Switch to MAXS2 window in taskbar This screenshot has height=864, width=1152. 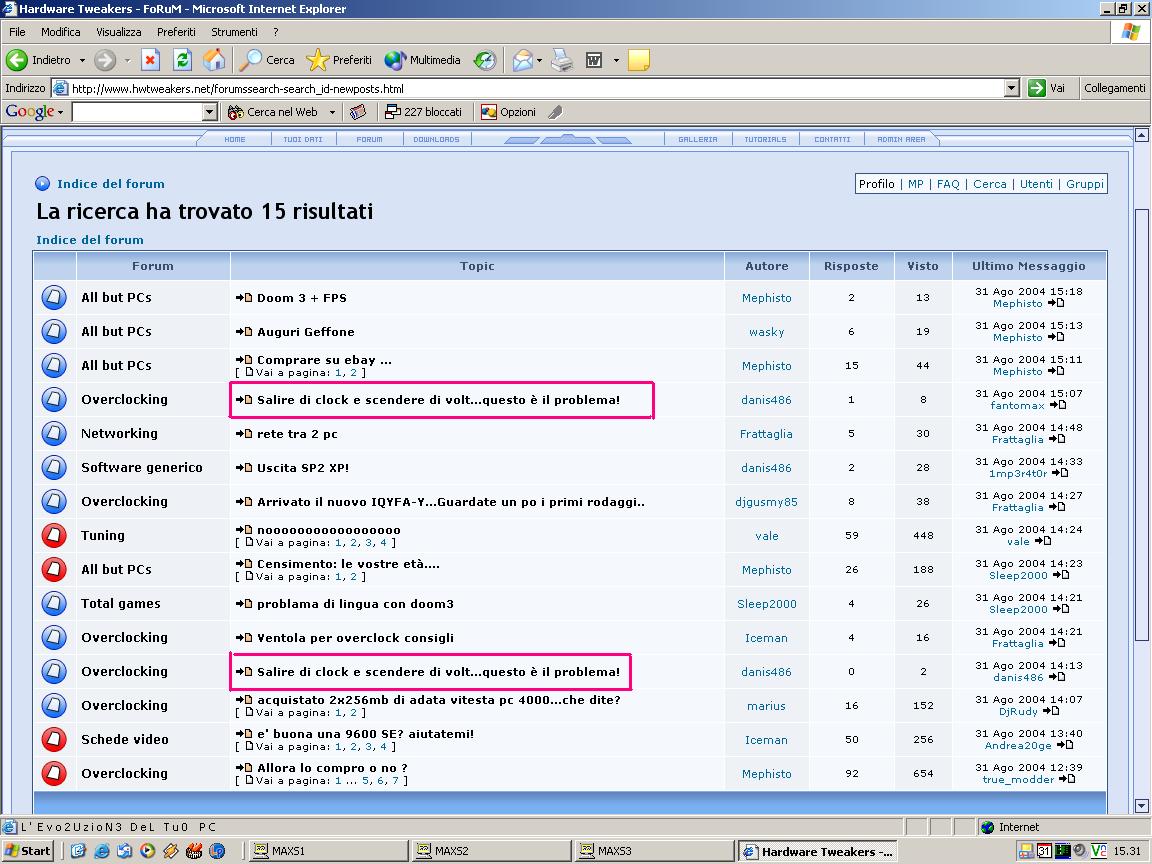coord(490,851)
